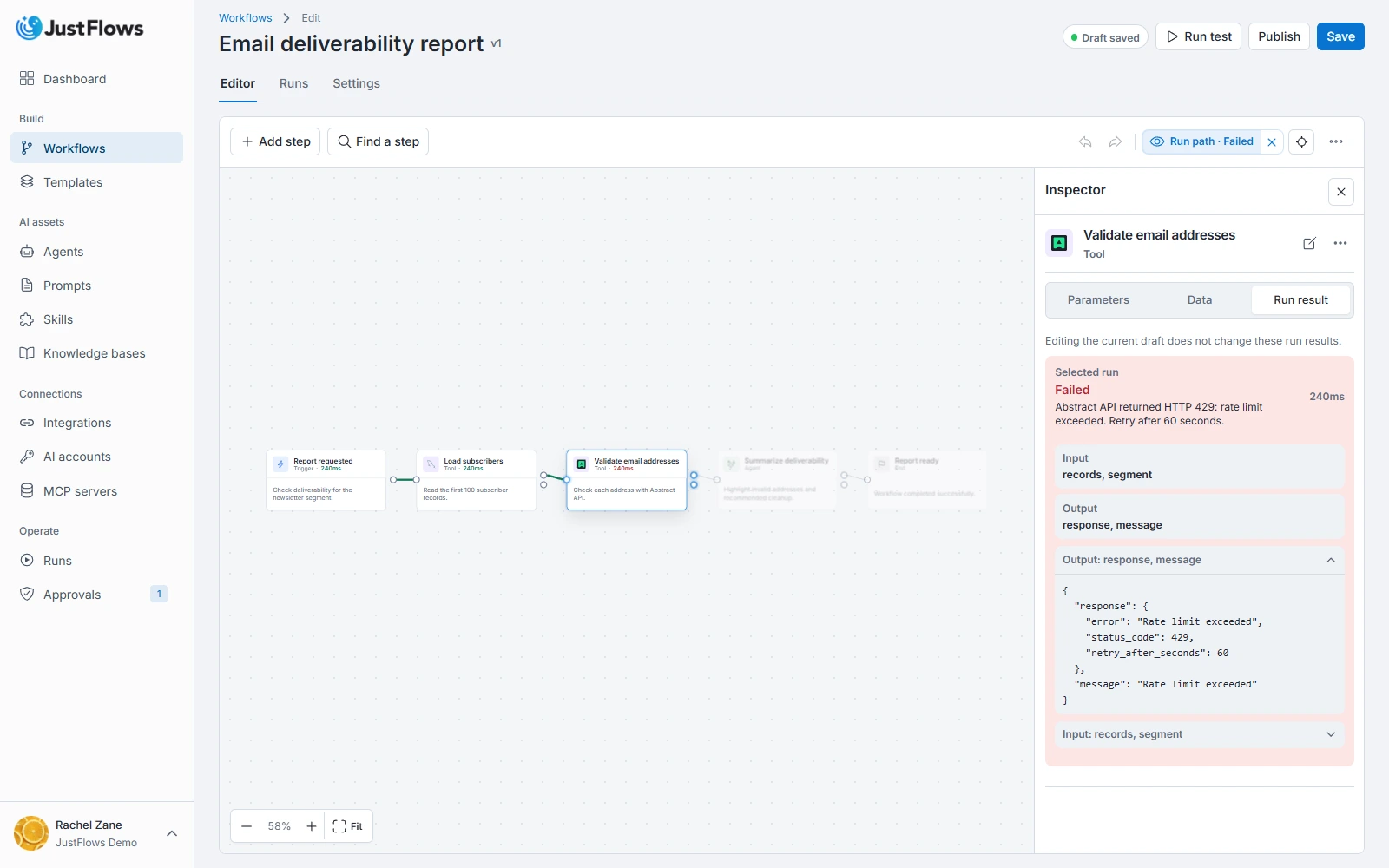Toggle the Run path Failed overlay
The width and height of the screenshot is (1389, 868).
point(1202,141)
